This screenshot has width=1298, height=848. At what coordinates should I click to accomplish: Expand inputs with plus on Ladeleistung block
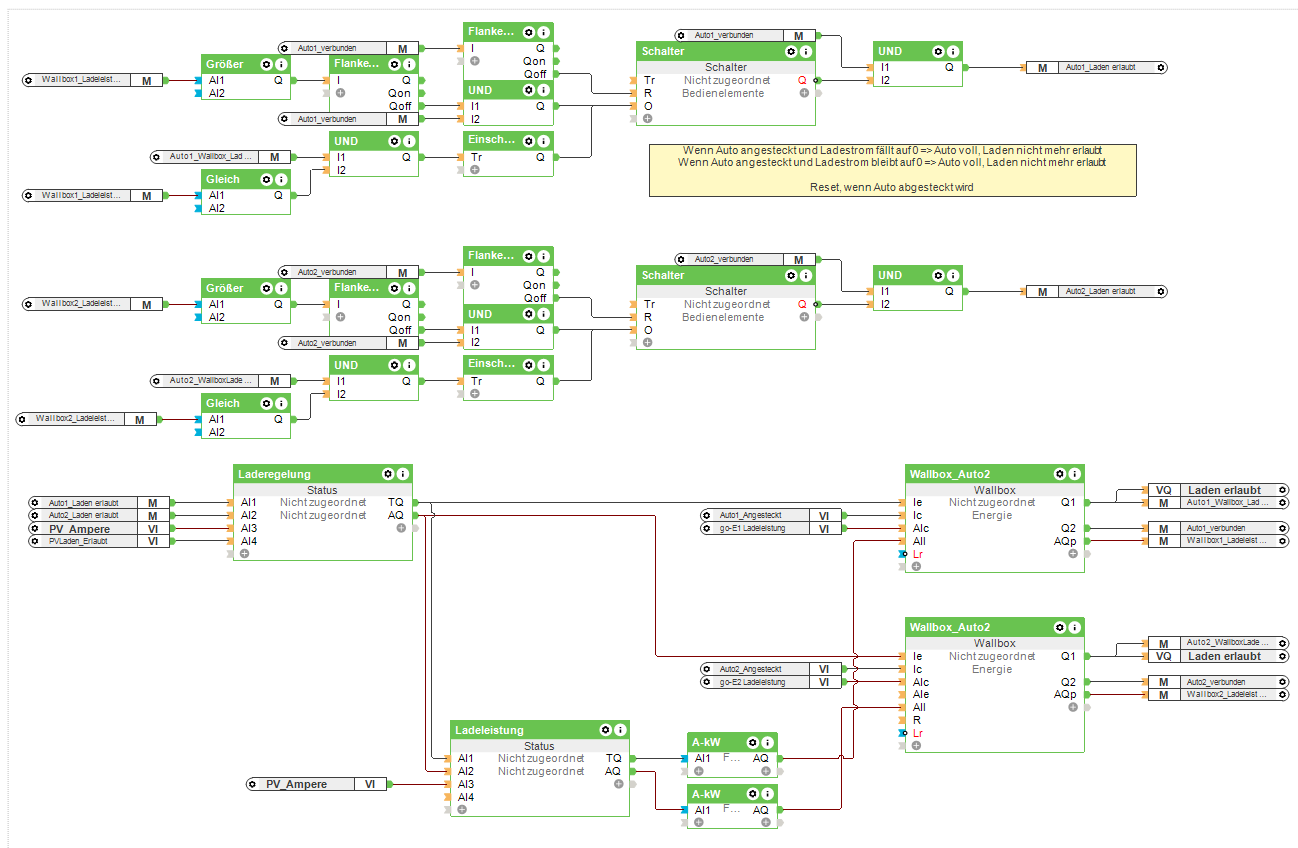point(462,810)
